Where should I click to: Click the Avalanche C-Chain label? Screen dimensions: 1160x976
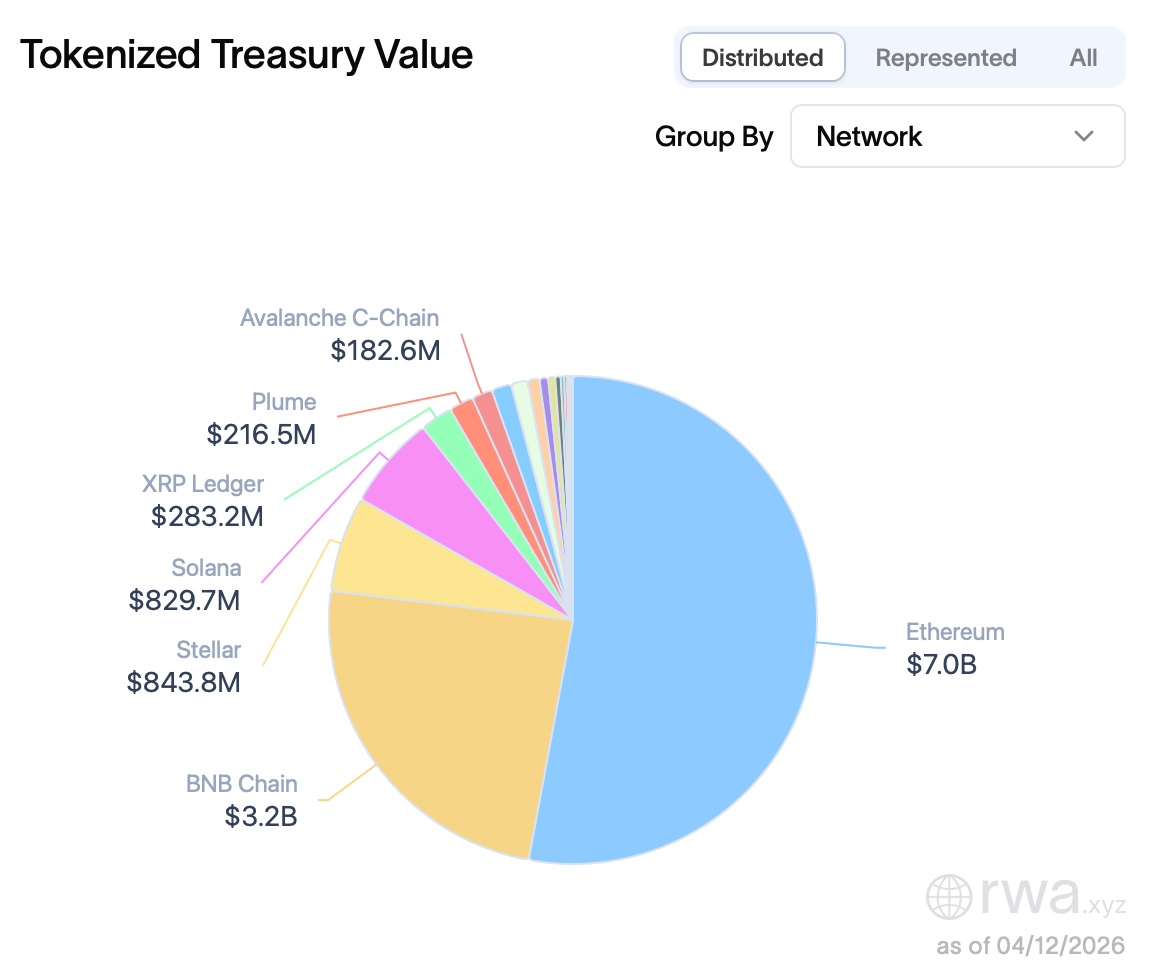coord(339,317)
